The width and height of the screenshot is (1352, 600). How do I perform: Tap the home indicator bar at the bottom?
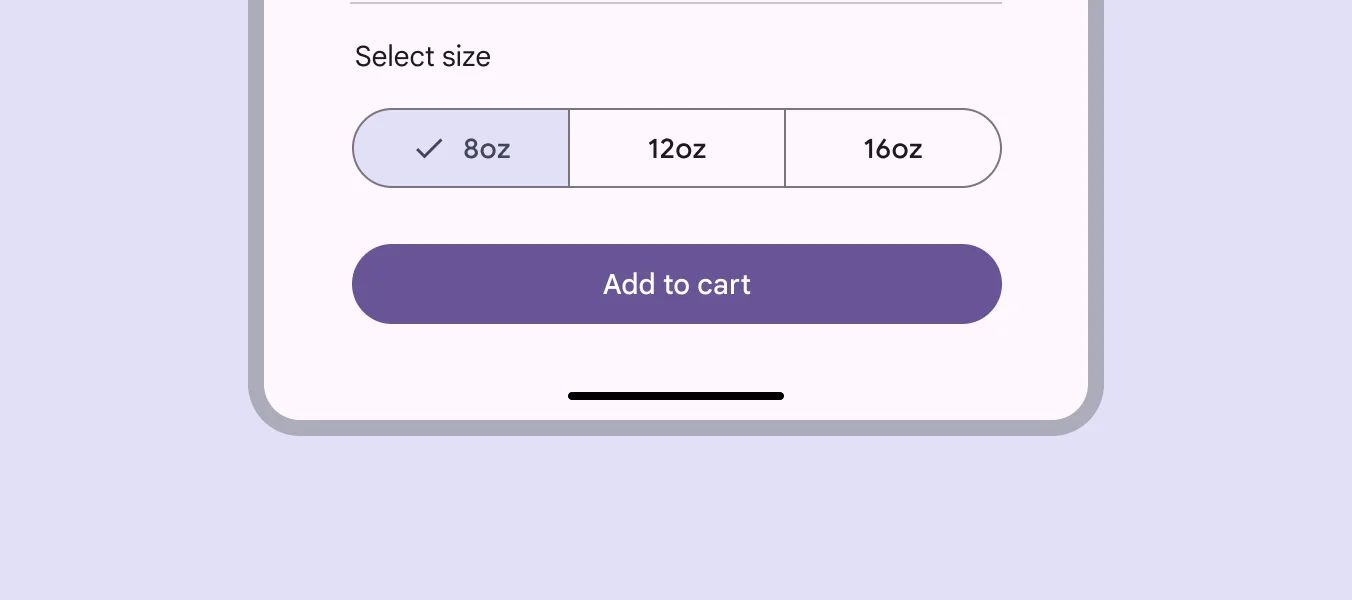tap(676, 396)
